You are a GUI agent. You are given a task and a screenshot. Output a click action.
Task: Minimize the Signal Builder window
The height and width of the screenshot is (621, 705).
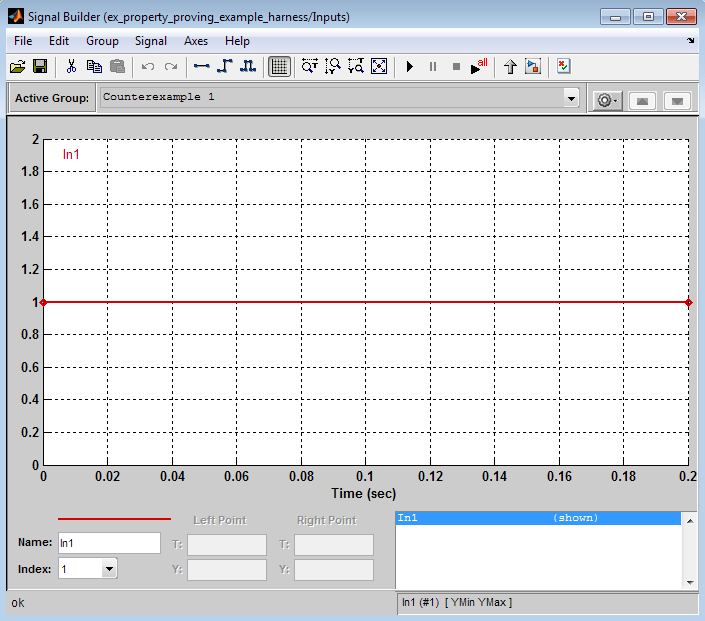tap(615, 17)
